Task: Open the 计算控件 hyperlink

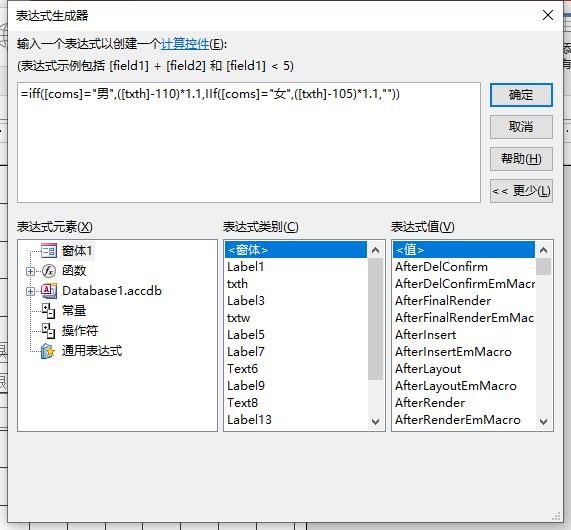Action: [x=185, y=44]
